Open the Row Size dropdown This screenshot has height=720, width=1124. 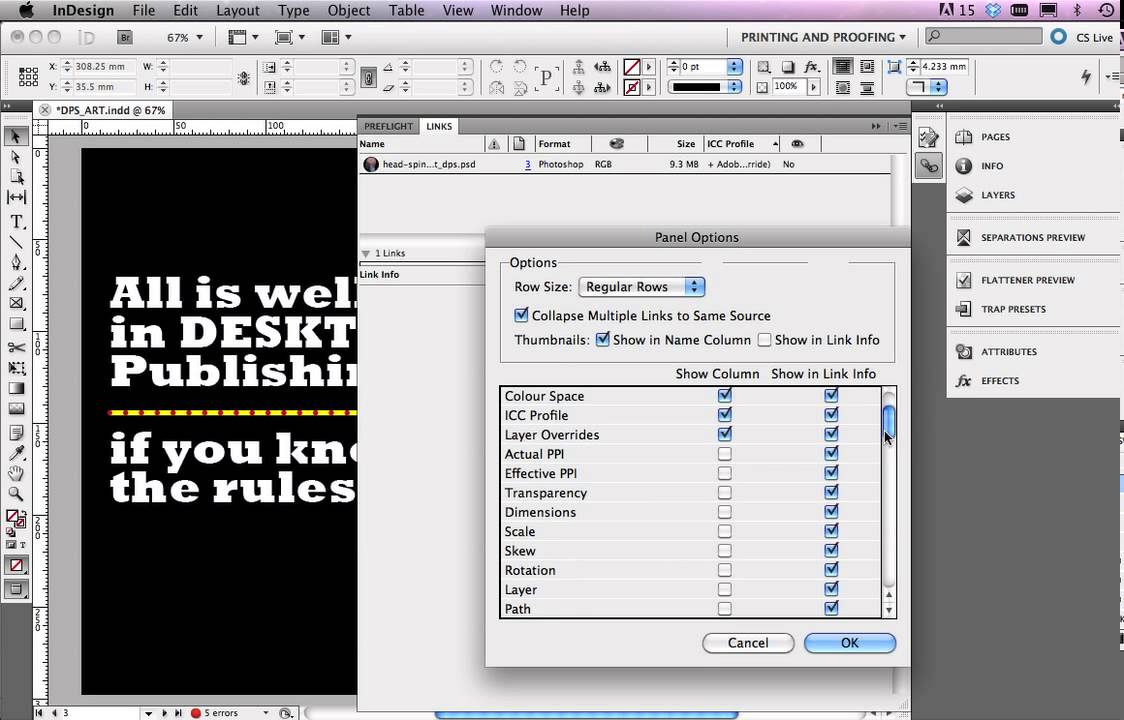point(642,287)
